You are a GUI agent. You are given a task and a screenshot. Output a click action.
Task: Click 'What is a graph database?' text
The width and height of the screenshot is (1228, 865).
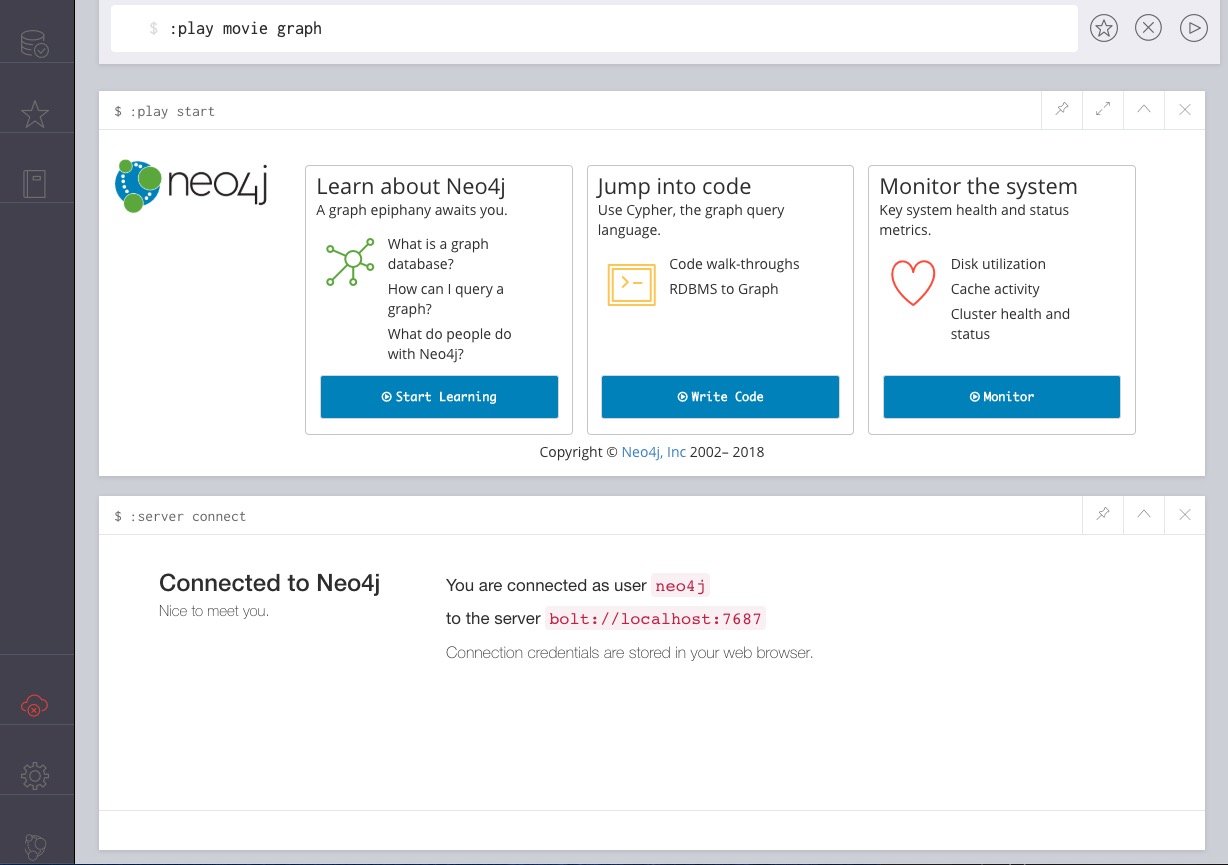pos(438,254)
